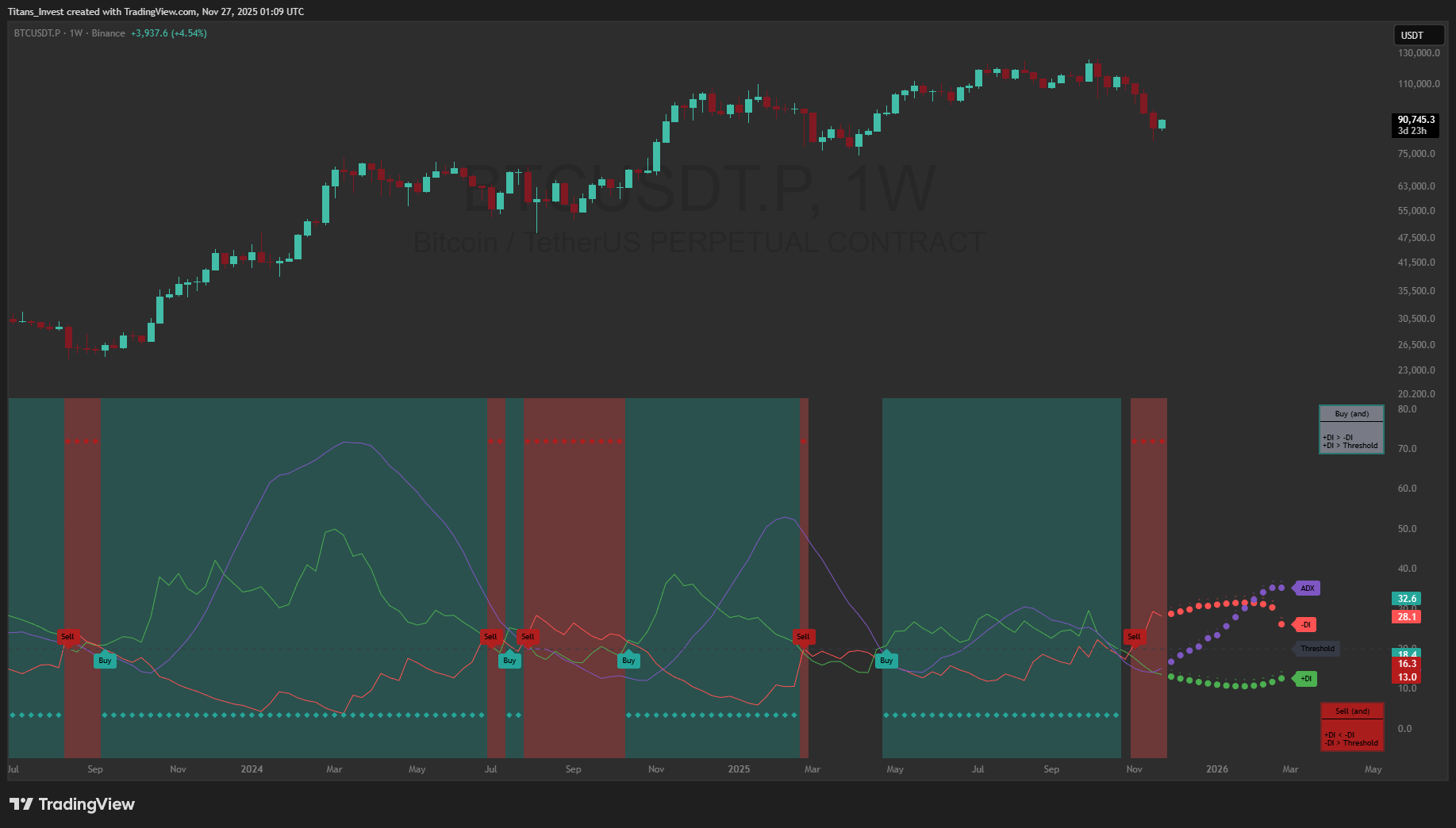The width and height of the screenshot is (1456, 828).
Task: Click 40.0 on the indicator scale
Action: point(1407,569)
